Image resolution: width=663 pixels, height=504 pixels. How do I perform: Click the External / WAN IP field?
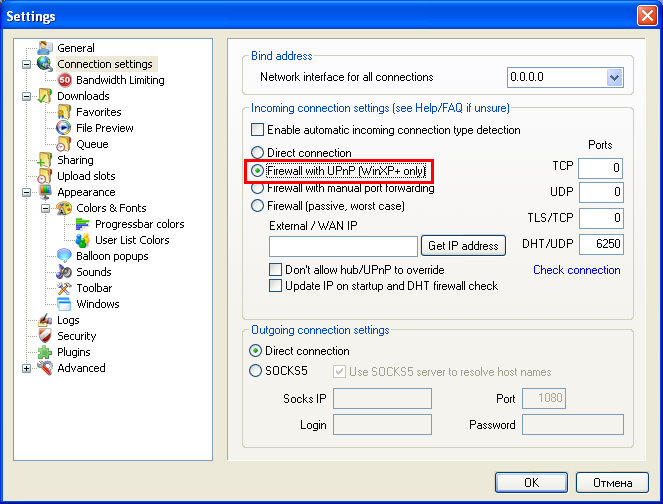pyautogui.click(x=343, y=246)
